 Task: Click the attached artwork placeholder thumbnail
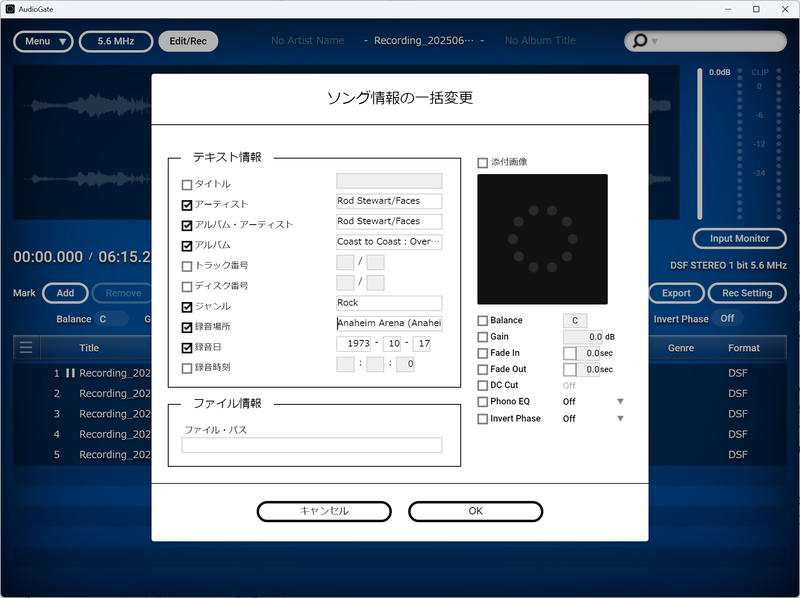point(542,238)
